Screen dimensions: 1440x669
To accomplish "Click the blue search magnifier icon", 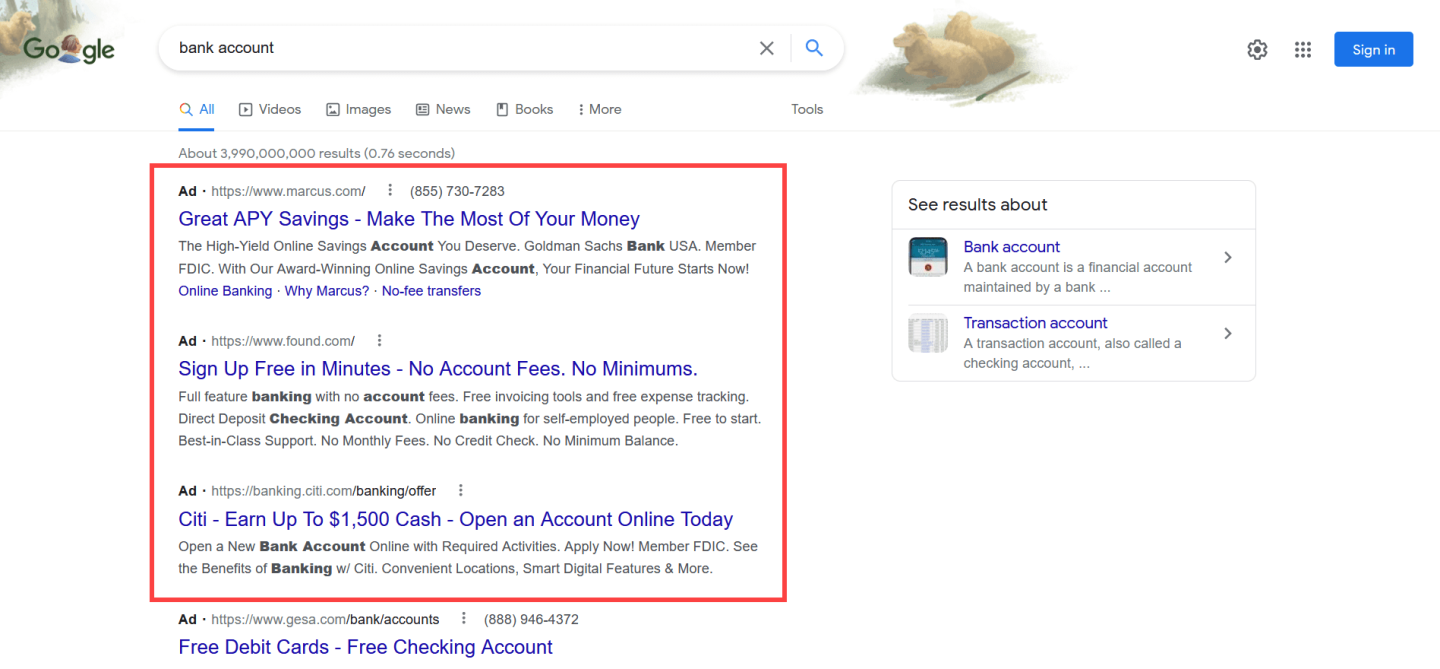I will click(x=814, y=48).
